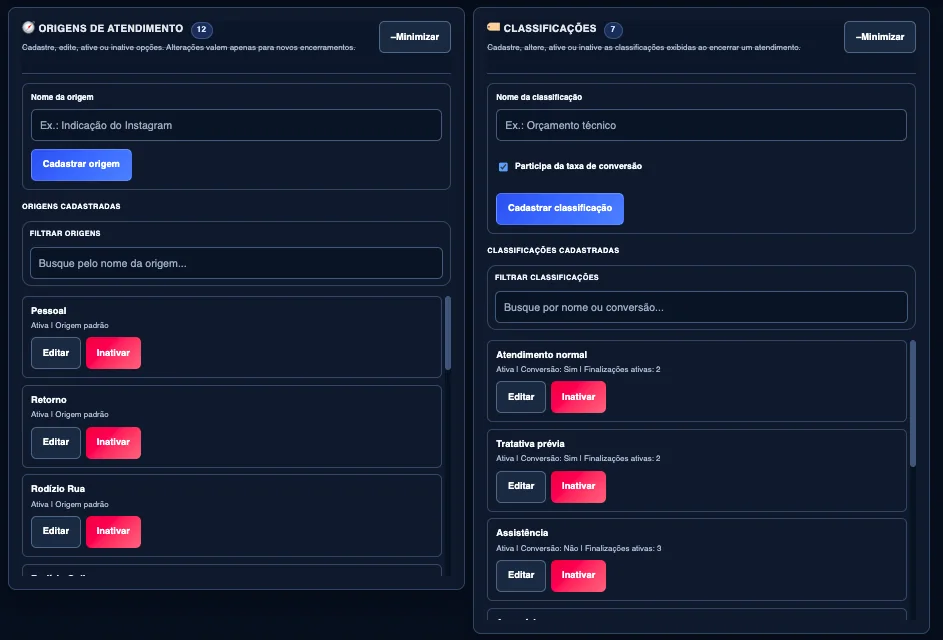Inactivate the Tratativa prévia classification
This screenshot has width=943, height=640.
(x=579, y=487)
